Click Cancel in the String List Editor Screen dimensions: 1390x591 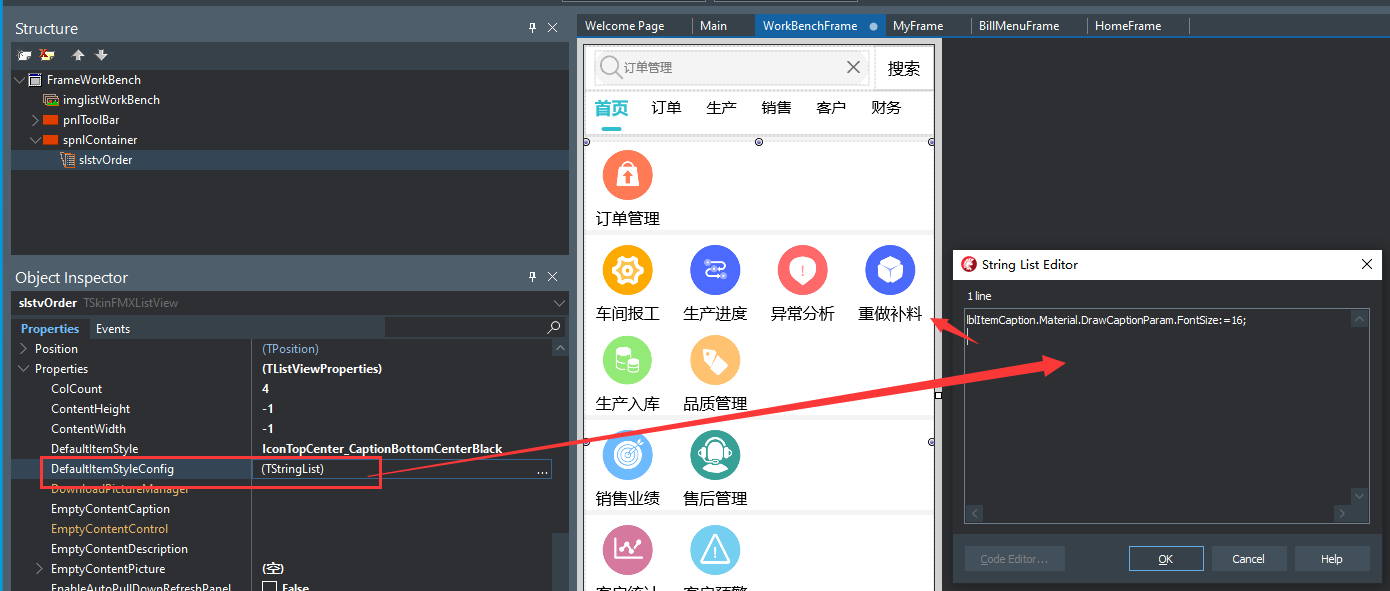point(1249,559)
